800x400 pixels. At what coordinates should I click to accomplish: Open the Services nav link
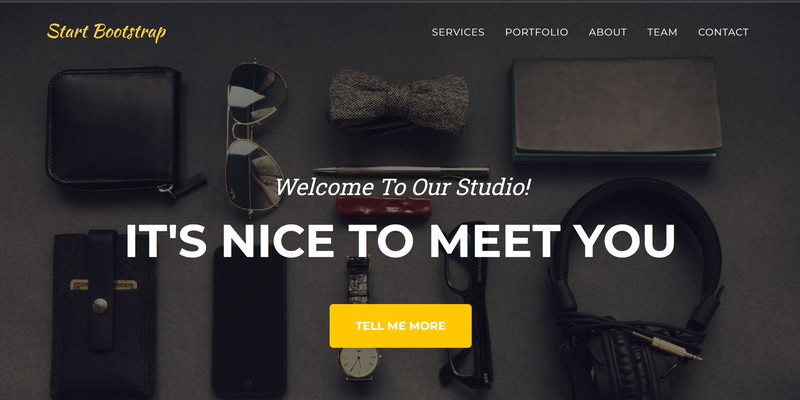pos(458,32)
